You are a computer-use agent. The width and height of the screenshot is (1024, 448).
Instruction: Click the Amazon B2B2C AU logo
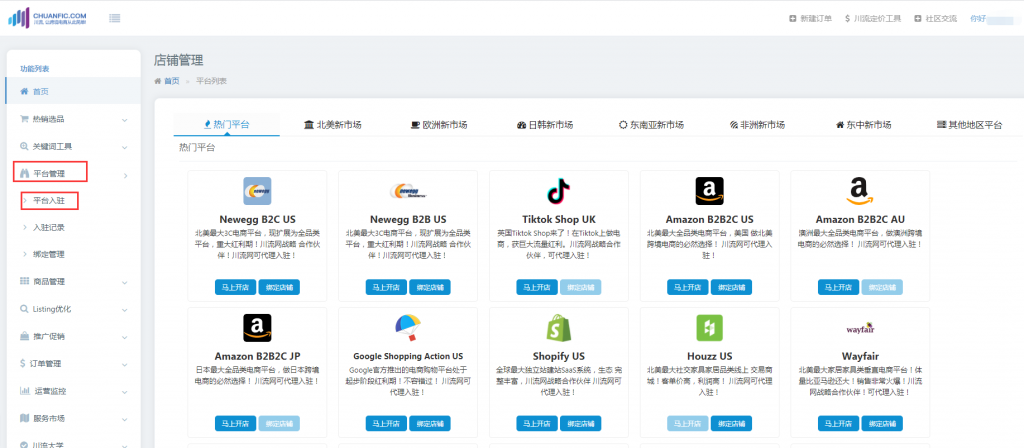860,191
